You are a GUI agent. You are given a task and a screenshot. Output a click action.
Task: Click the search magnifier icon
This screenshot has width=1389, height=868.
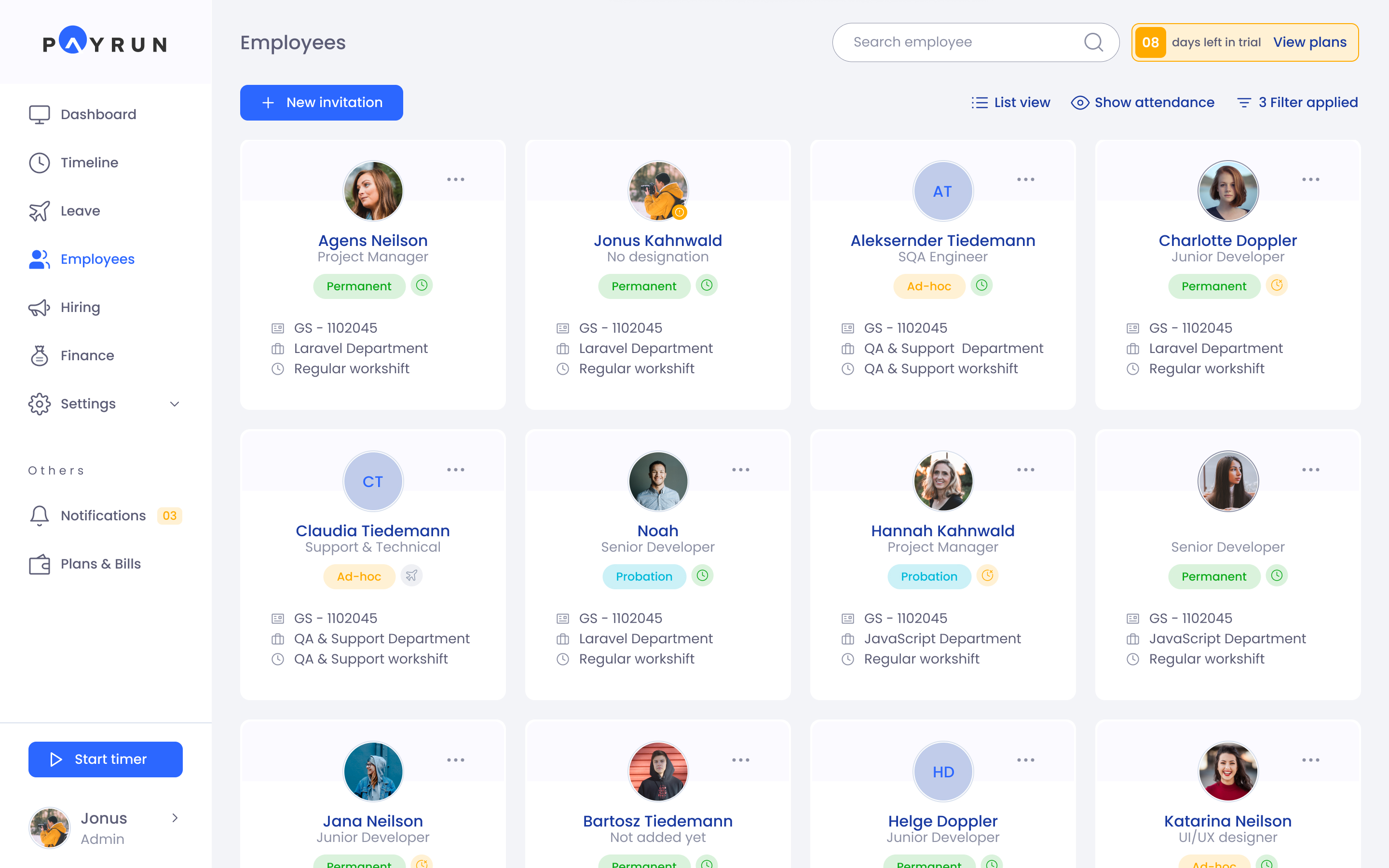pyautogui.click(x=1093, y=42)
